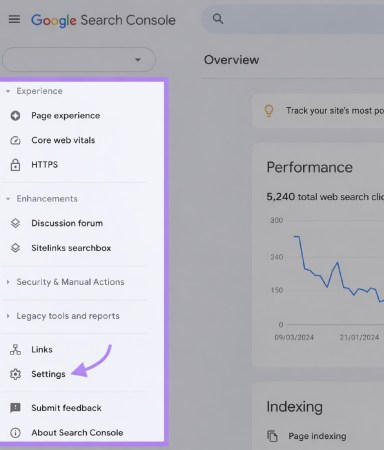Click the Discussion forum layers icon

[x=15, y=223]
